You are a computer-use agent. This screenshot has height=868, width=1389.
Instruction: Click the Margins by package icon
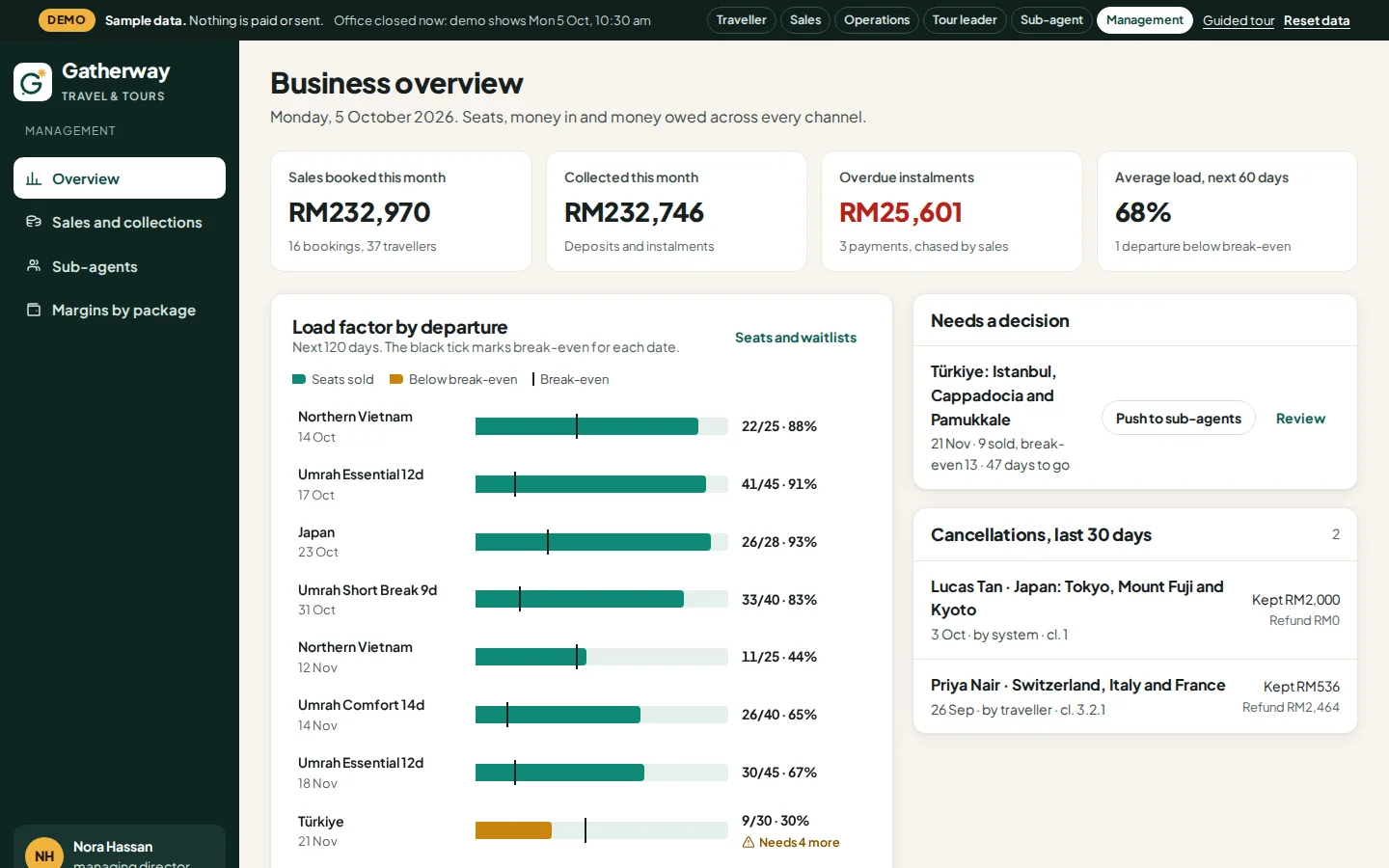click(34, 310)
